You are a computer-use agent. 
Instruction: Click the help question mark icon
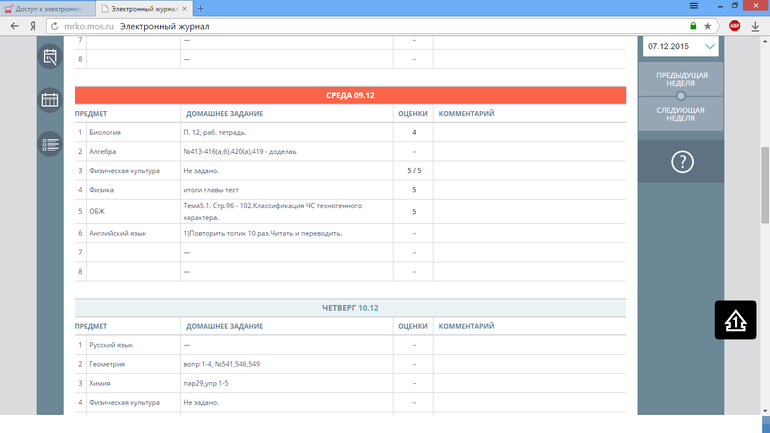(x=682, y=162)
